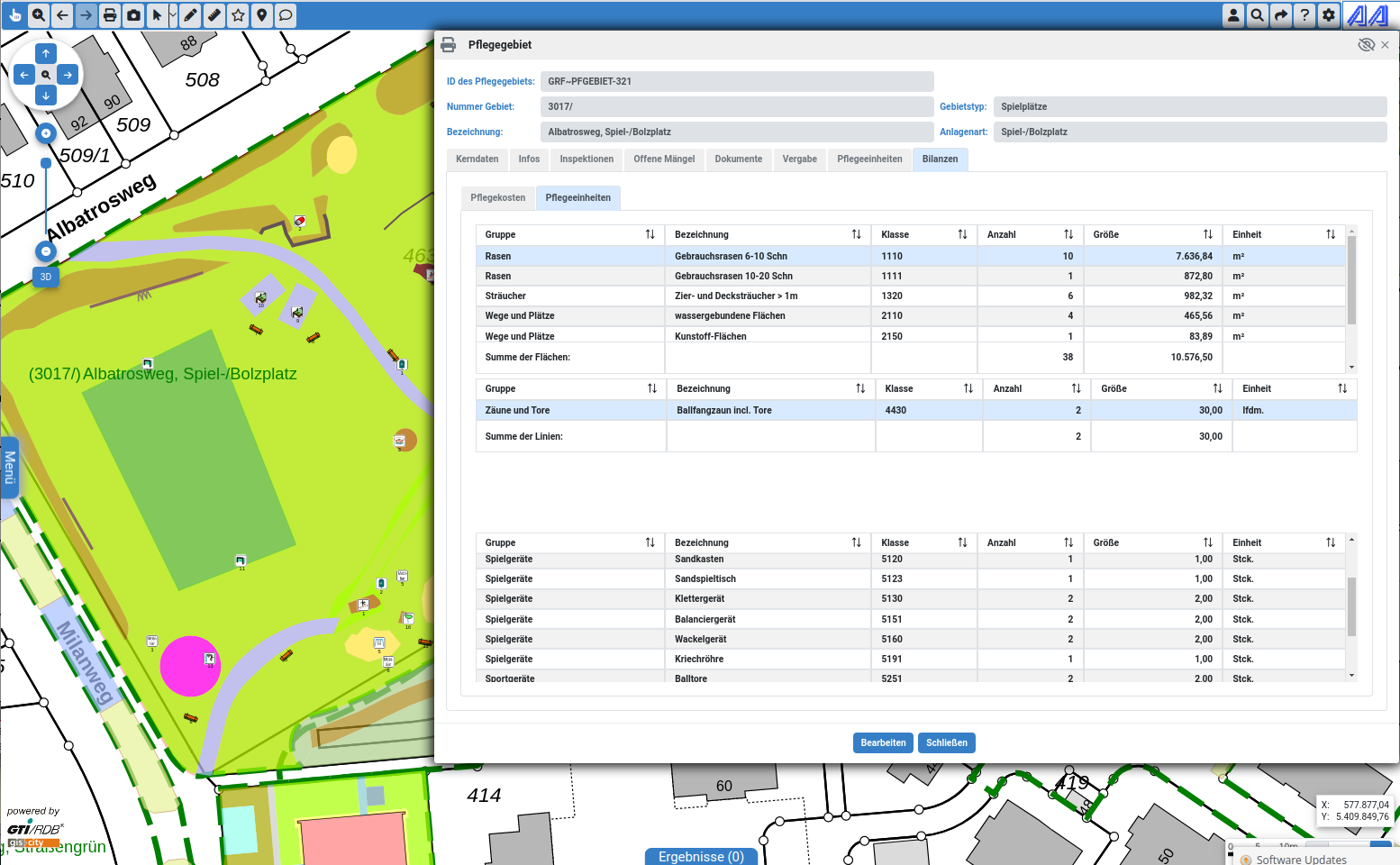Toggle the visibility eye in the Pflegegebiet dialog
The image size is (1400, 865).
1365,43
